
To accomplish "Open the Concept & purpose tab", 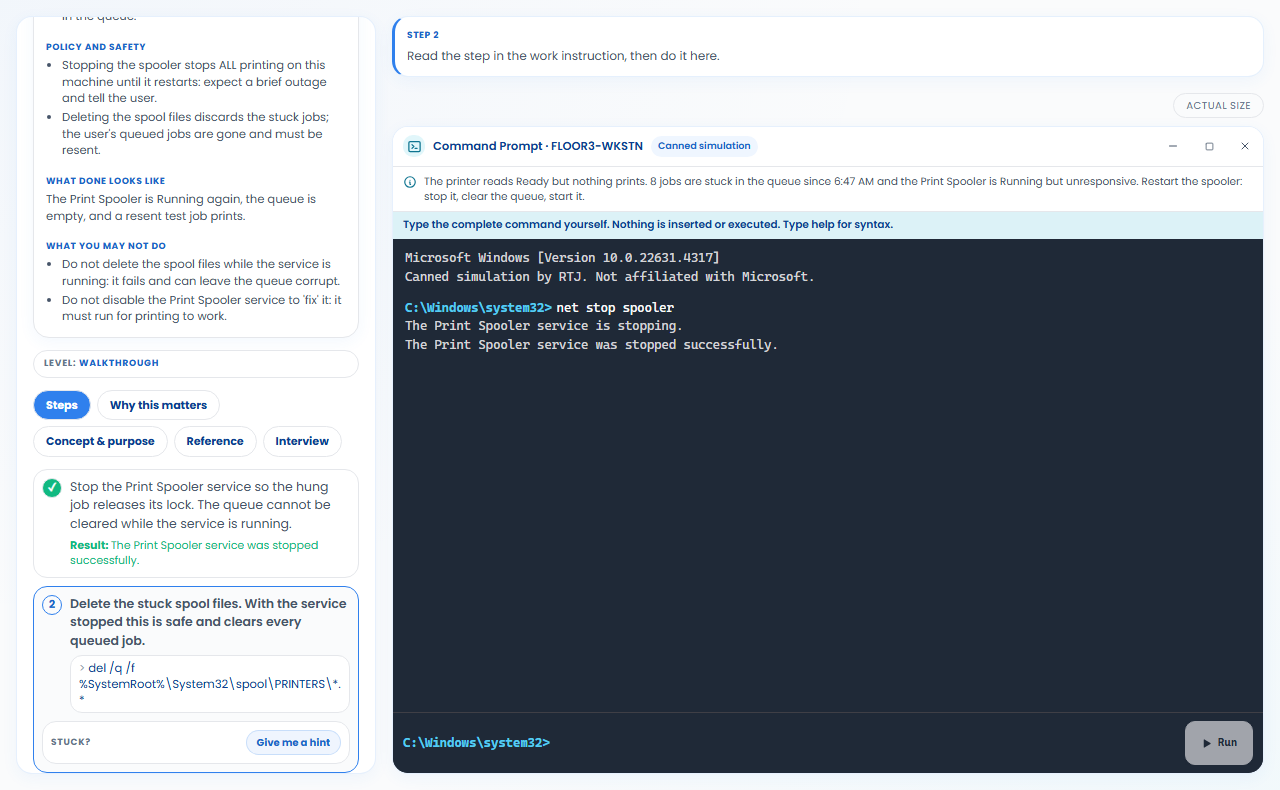I will 100,441.
